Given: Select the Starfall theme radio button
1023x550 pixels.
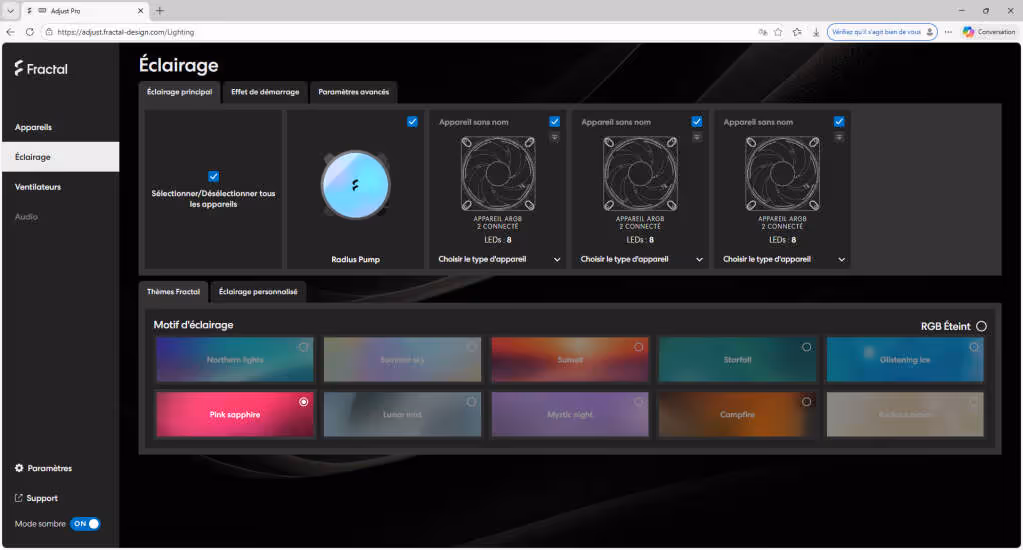Looking at the screenshot, I should (806, 347).
